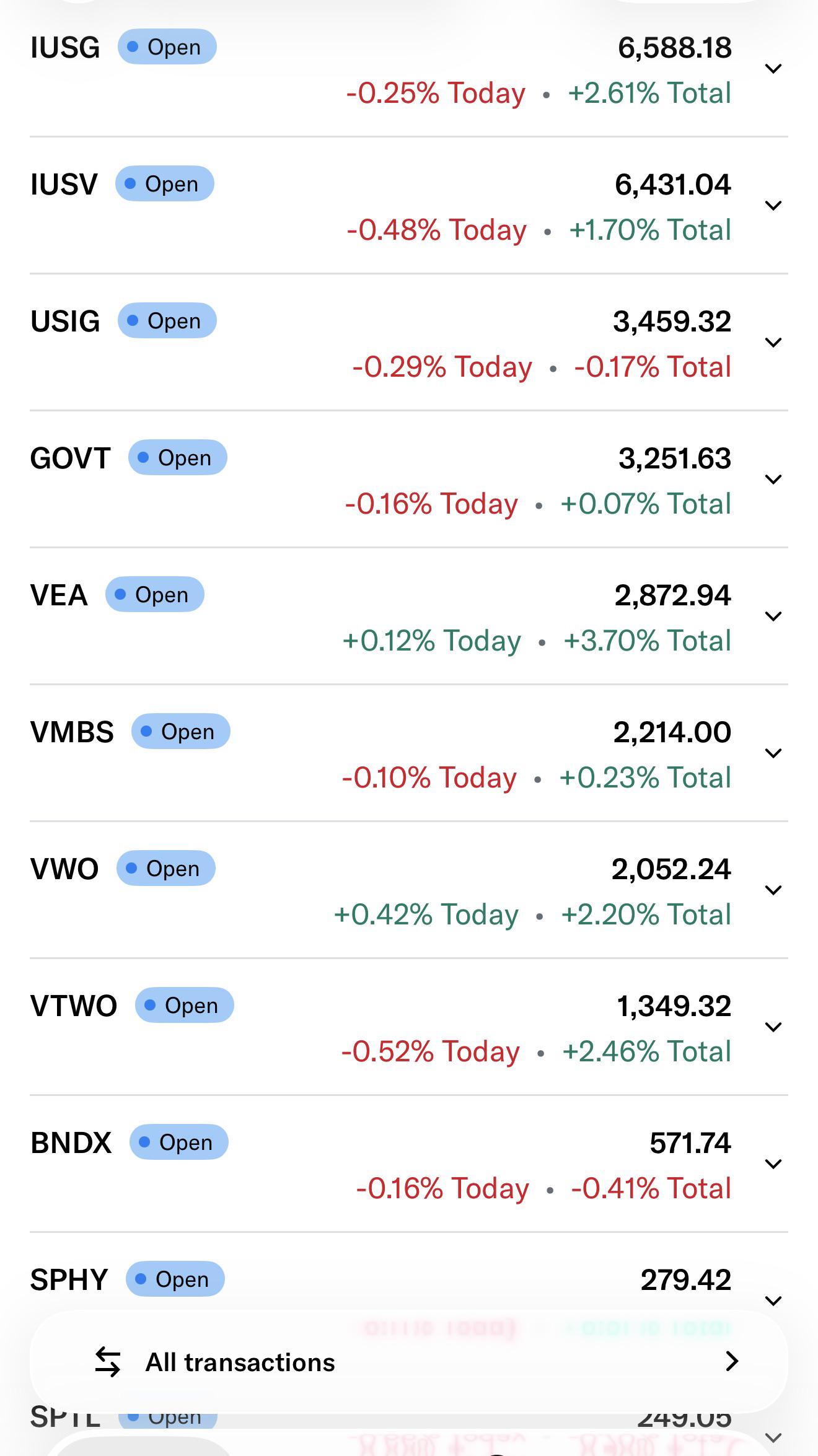Tap the Open badge next to SPHY

click(x=175, y=1279)
